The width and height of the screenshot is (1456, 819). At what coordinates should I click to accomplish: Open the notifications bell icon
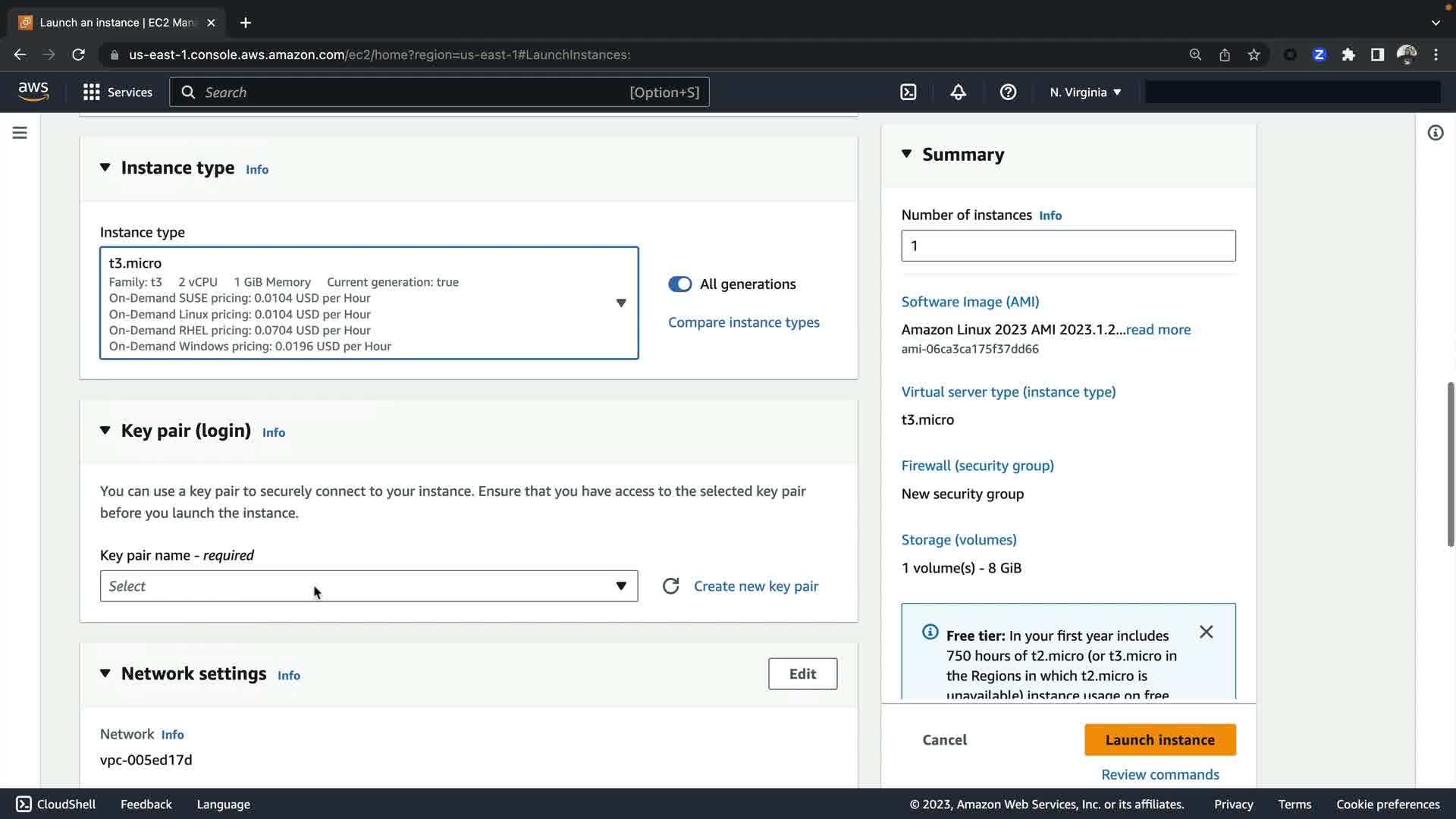coord(958,93)
